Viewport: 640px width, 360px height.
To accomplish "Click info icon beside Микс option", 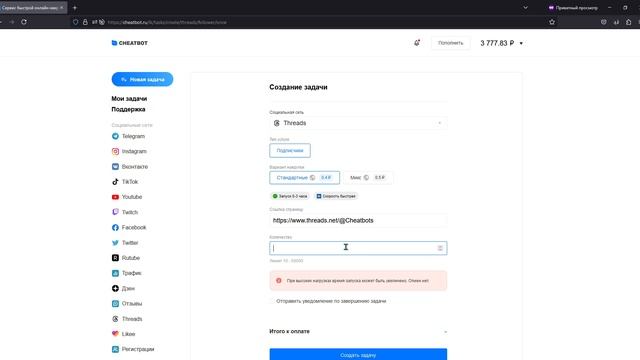I will click(366, 178).
